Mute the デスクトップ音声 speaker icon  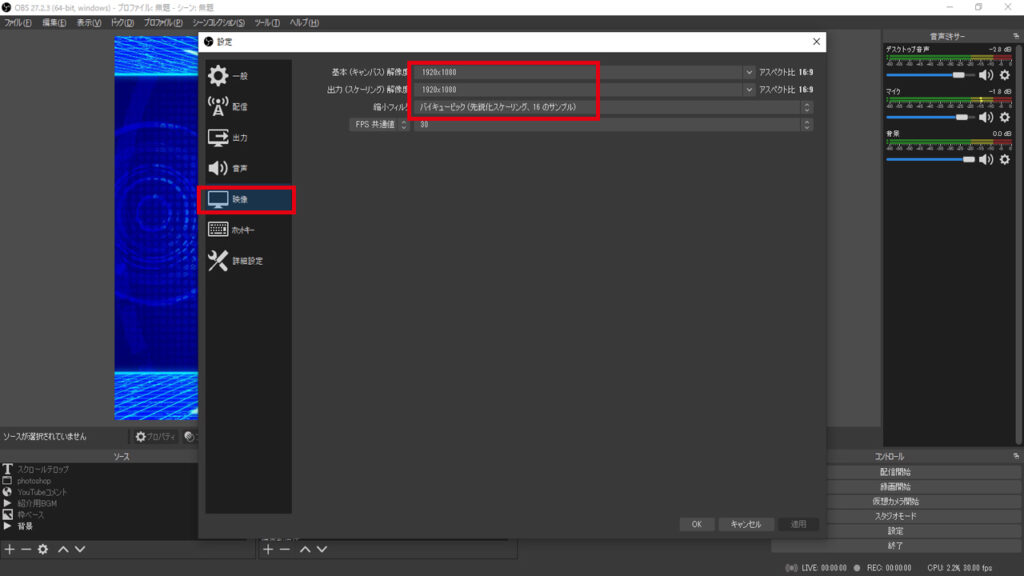pyautogui.click(x=984, y=75)
